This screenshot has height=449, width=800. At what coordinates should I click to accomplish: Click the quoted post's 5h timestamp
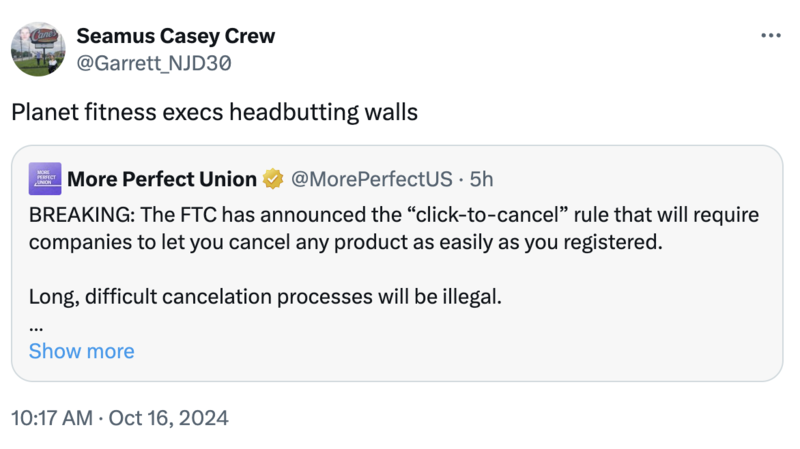coord(482,180)
